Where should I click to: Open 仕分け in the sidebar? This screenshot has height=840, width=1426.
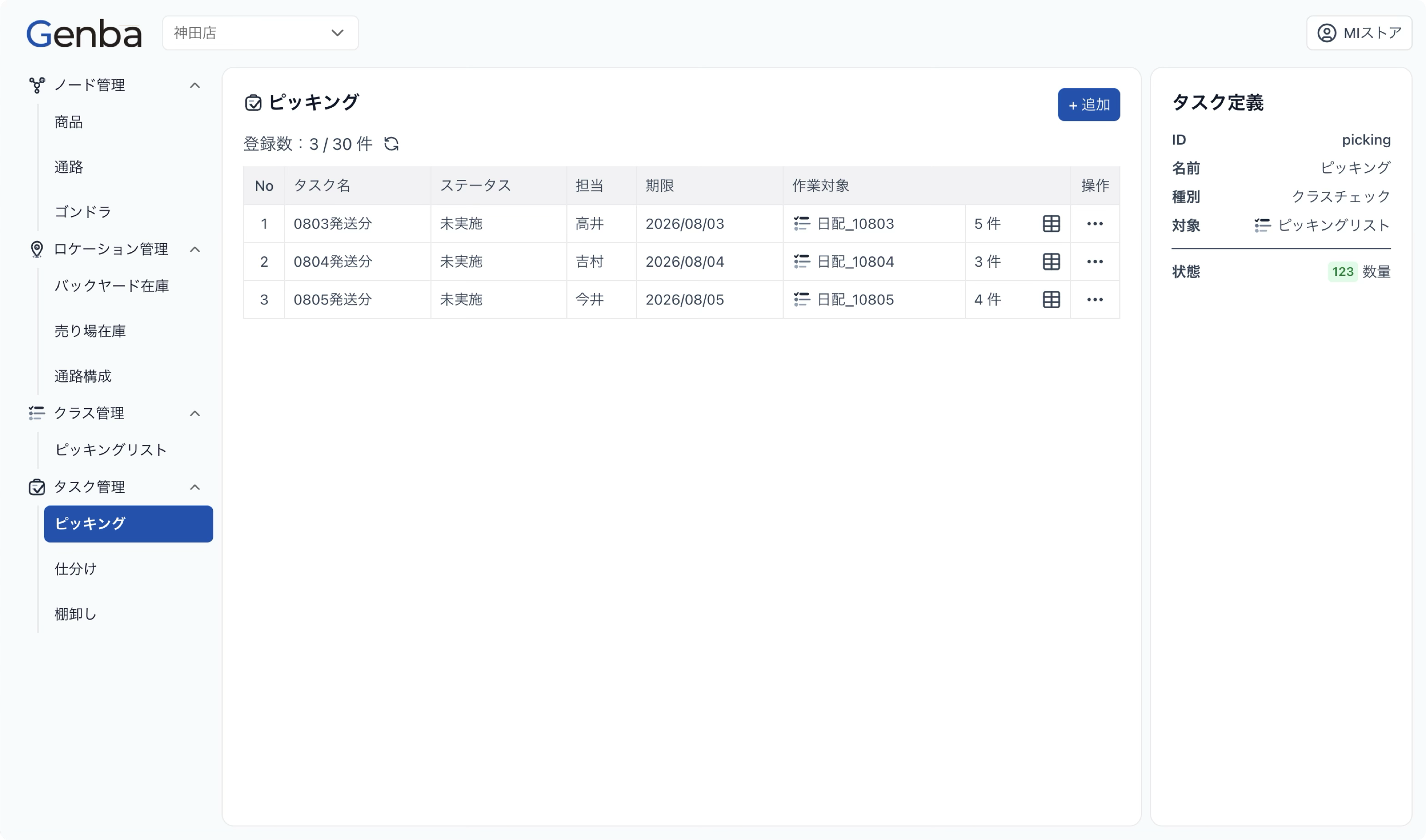129,569
